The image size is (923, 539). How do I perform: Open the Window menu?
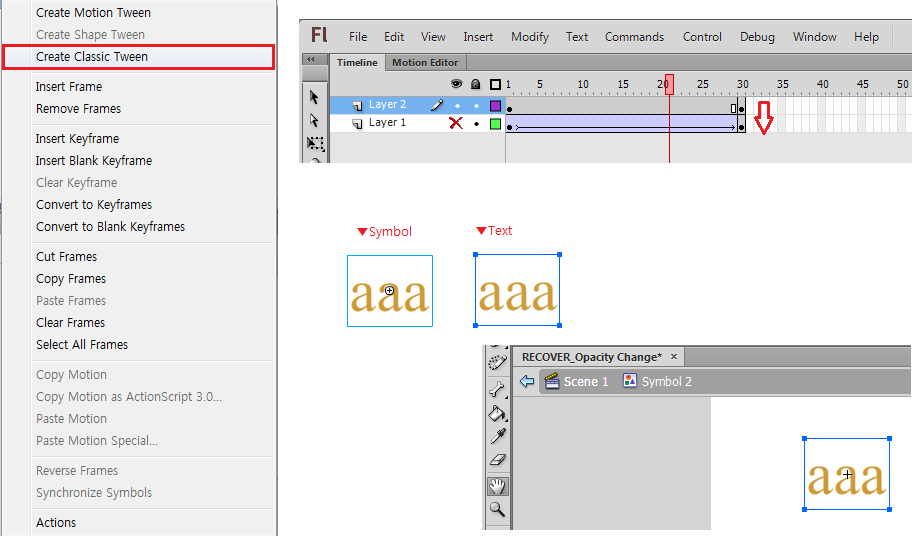click(x=815, y=36)
